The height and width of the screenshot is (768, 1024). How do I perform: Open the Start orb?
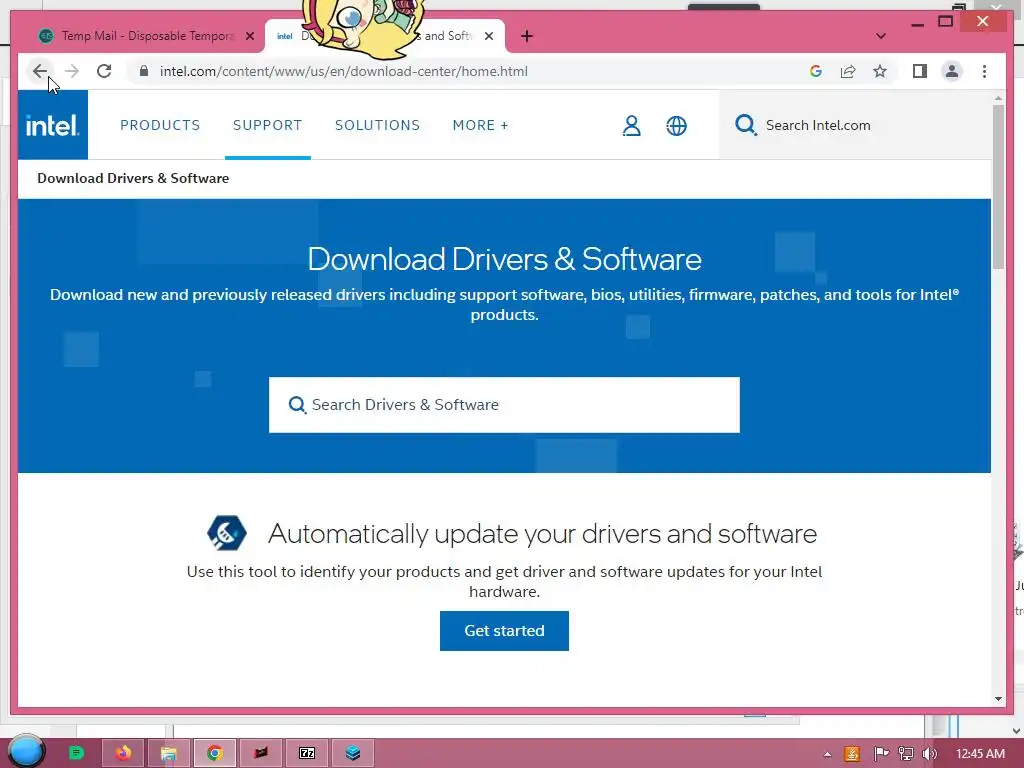tap(26, 751)
